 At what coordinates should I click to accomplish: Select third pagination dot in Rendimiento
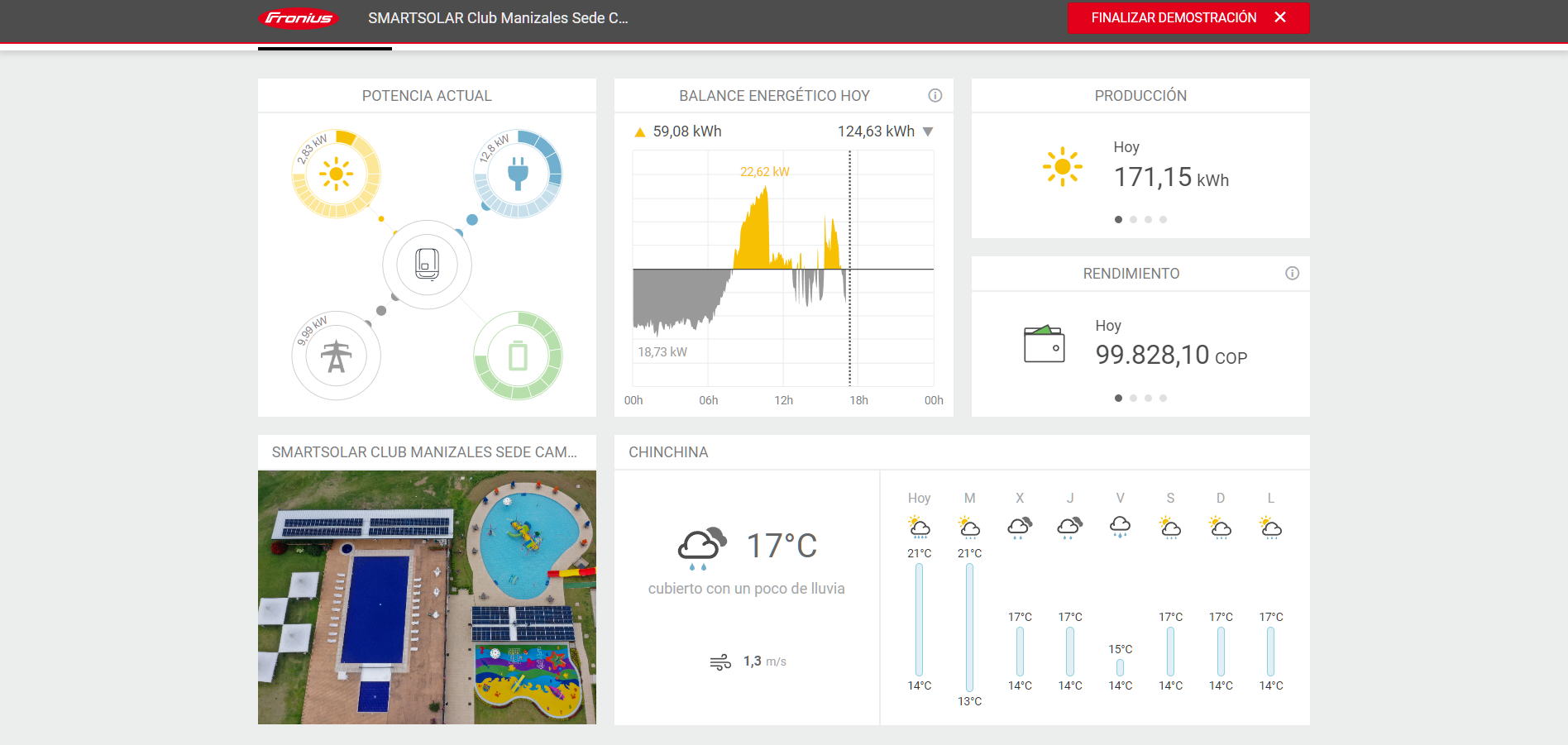click(x=1148, y=399)
